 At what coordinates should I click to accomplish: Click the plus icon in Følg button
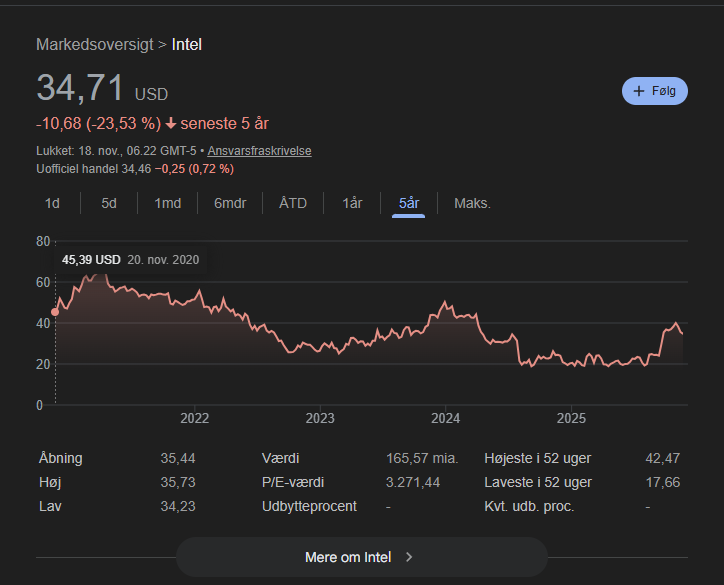(x=639, y=91)
